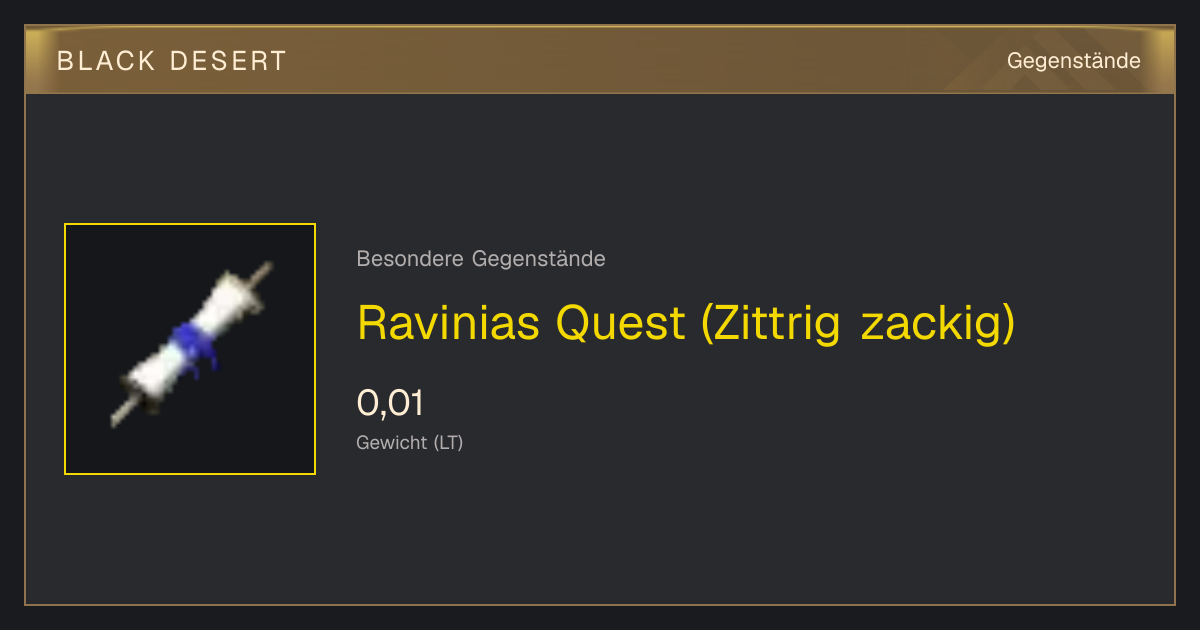Select the Besondere Gegenstände category text
The width and height of the screenshot is (1200, 630).
click(x=481, y=259)
